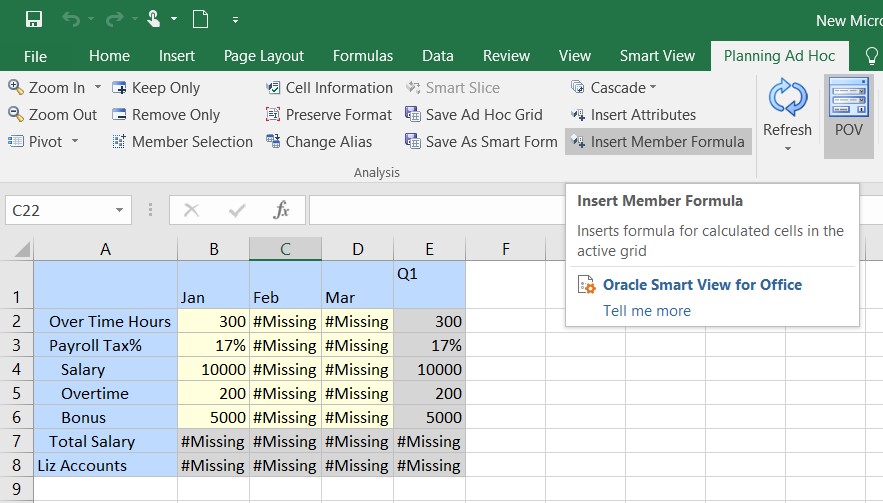Click the Insert Function fx button

tap(282, 211)
